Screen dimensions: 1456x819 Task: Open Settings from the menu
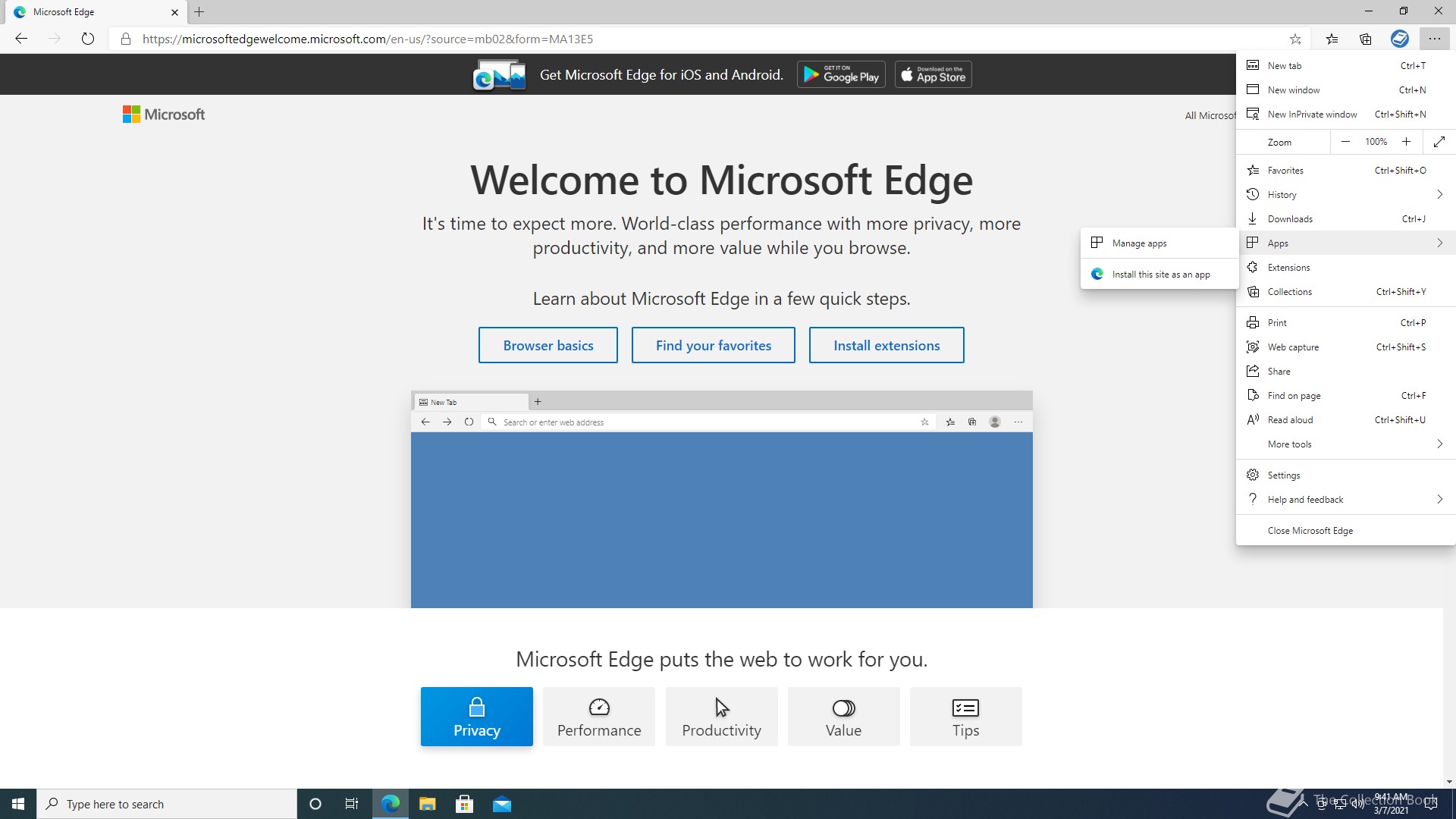click(x=1346, y=475)
